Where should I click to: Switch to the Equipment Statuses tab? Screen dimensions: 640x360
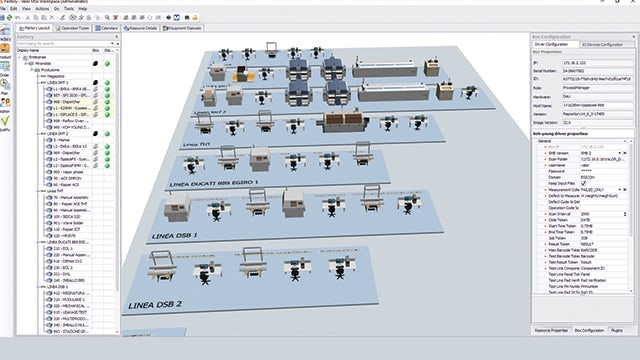tap(182, 28)
